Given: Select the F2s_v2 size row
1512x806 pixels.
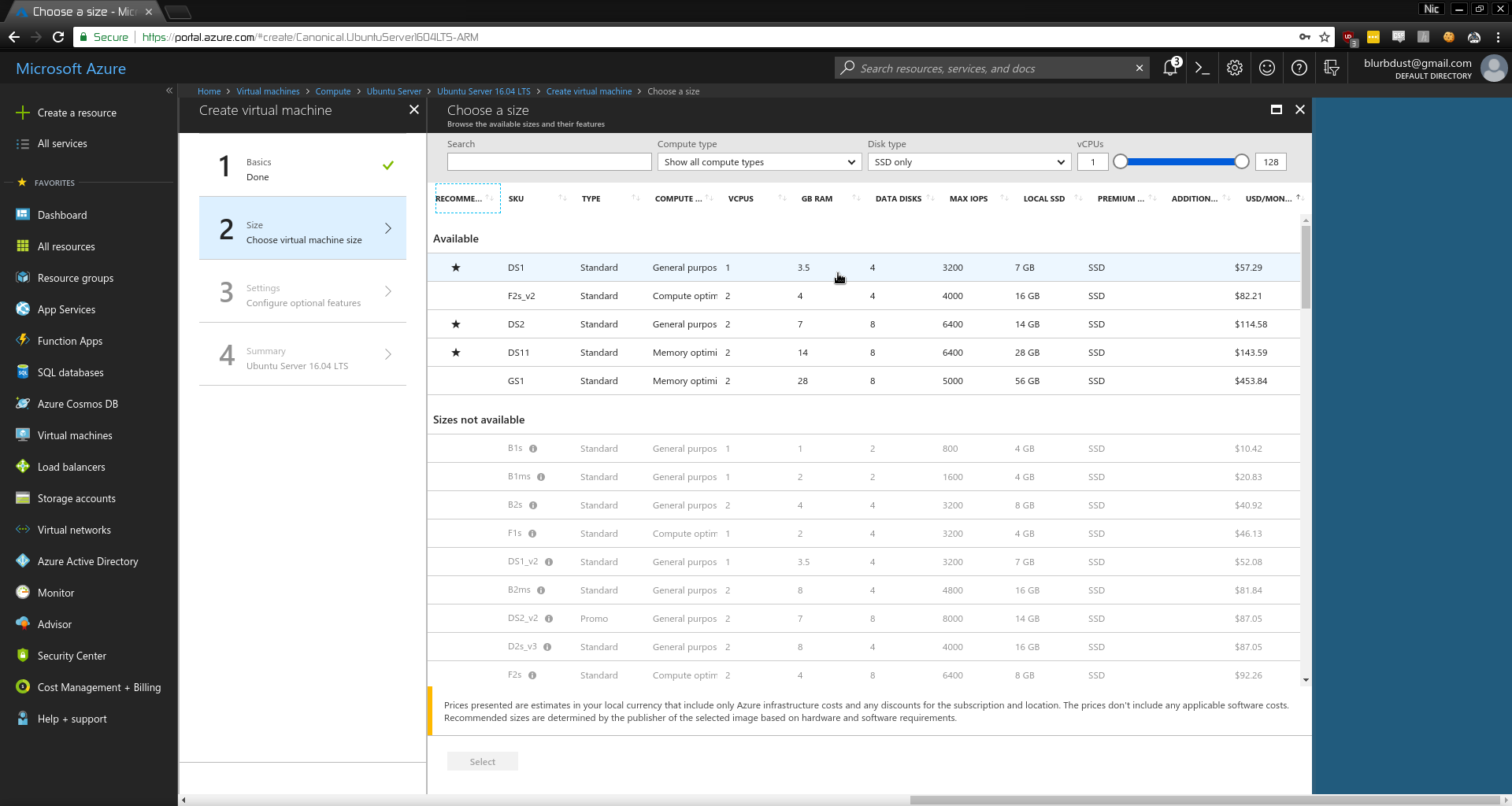Looking at the screenshot, I should coord(864,296).
